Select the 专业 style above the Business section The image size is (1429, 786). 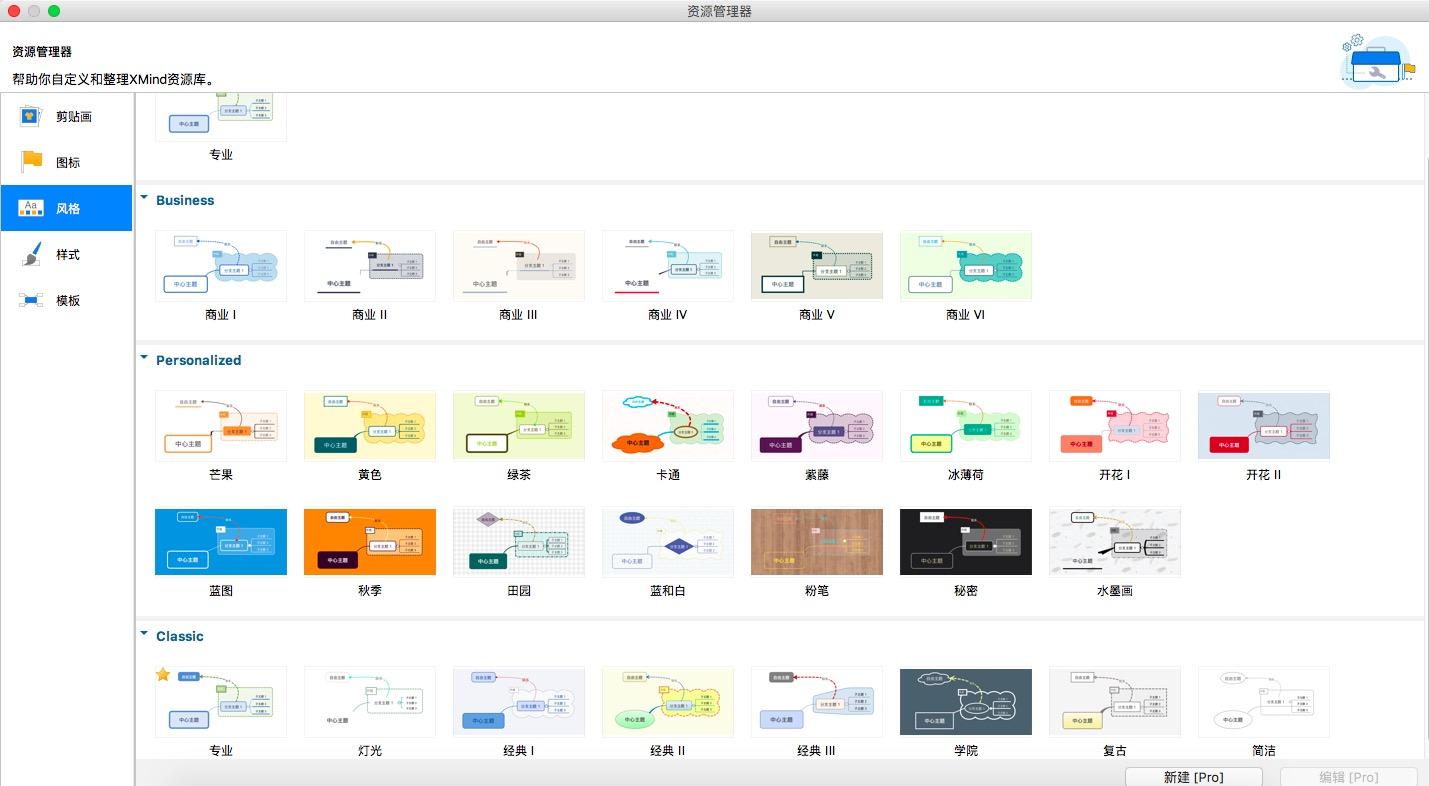(x=221, y=118)
